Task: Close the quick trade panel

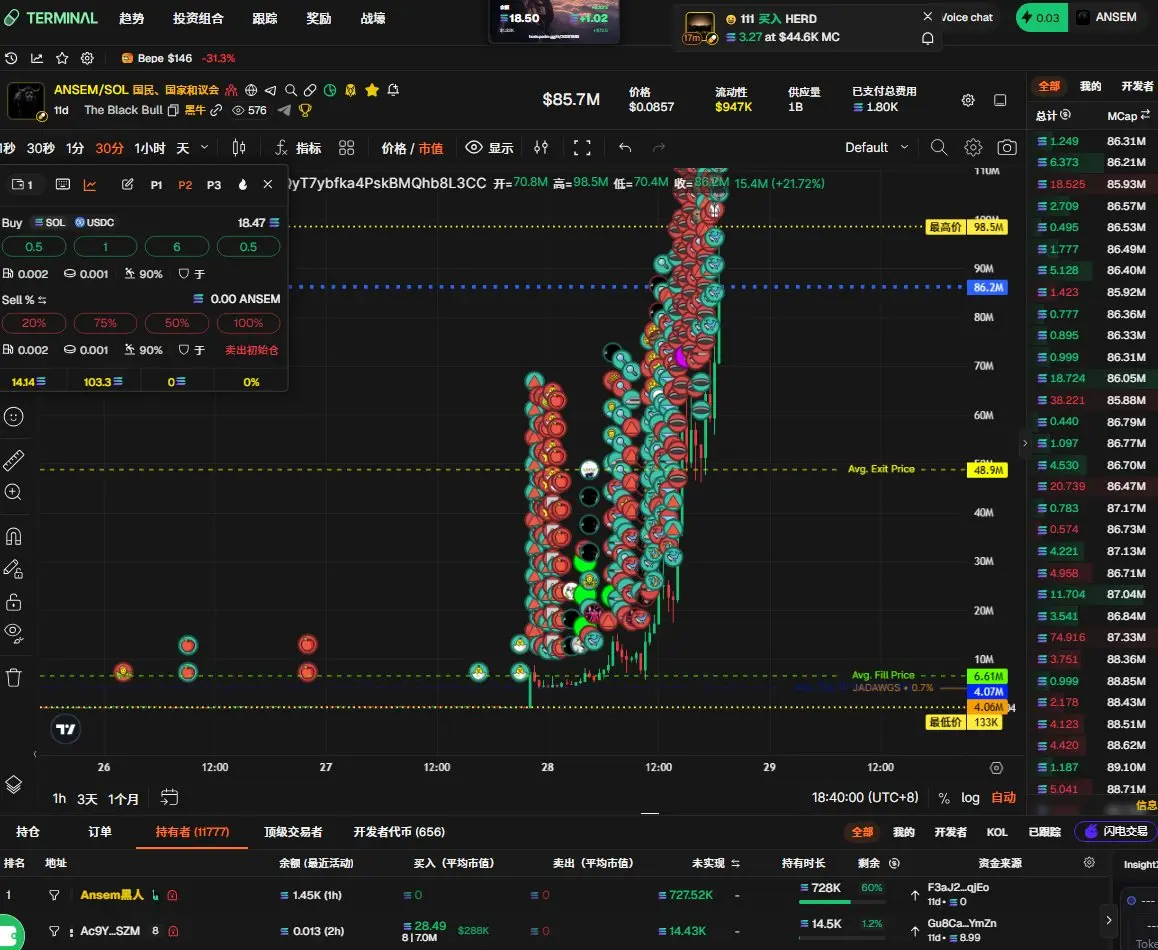Action: tap(267, 185)
